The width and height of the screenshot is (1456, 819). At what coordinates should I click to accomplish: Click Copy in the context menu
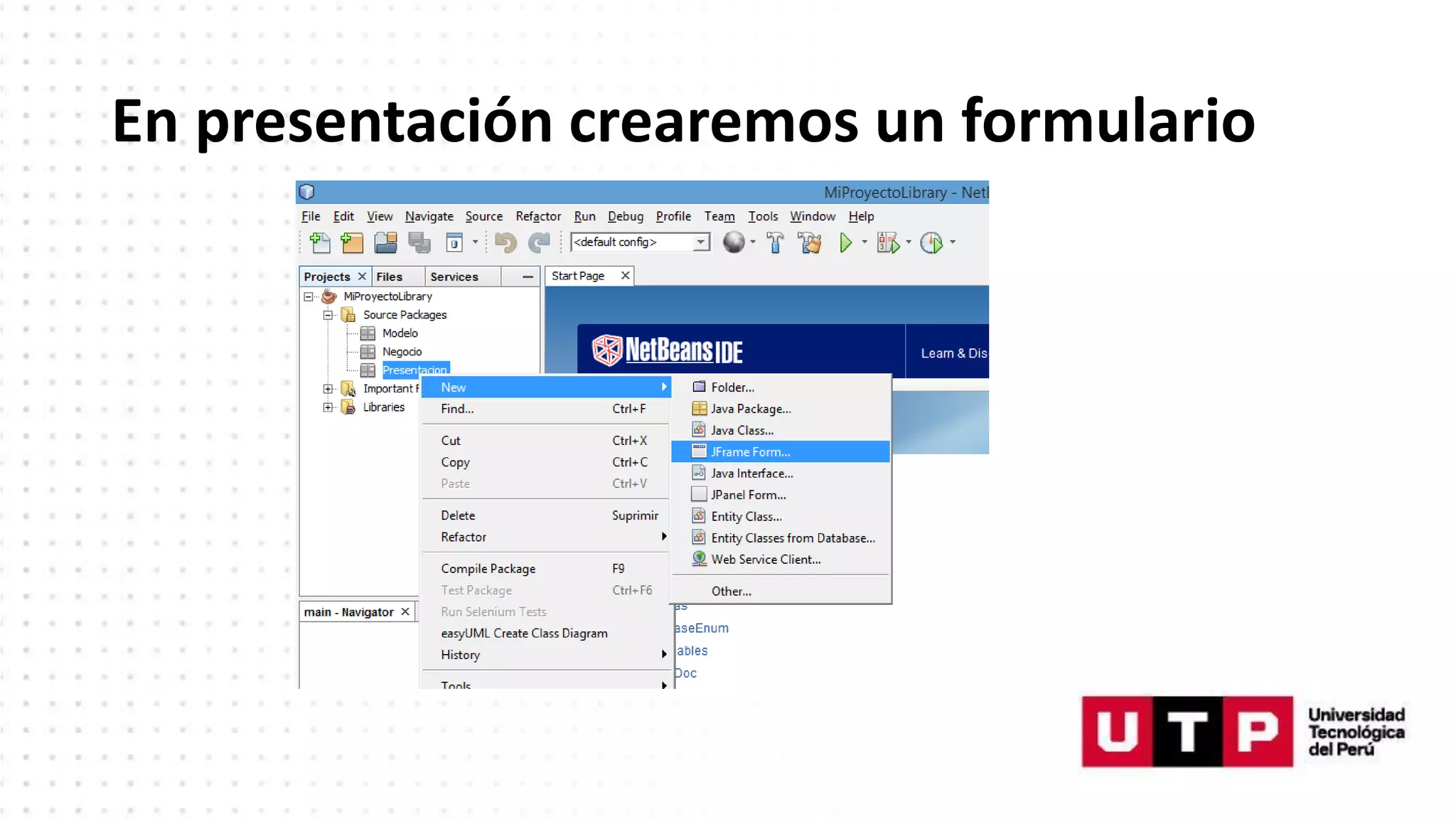pyautogui.click(x=545, y=463)
